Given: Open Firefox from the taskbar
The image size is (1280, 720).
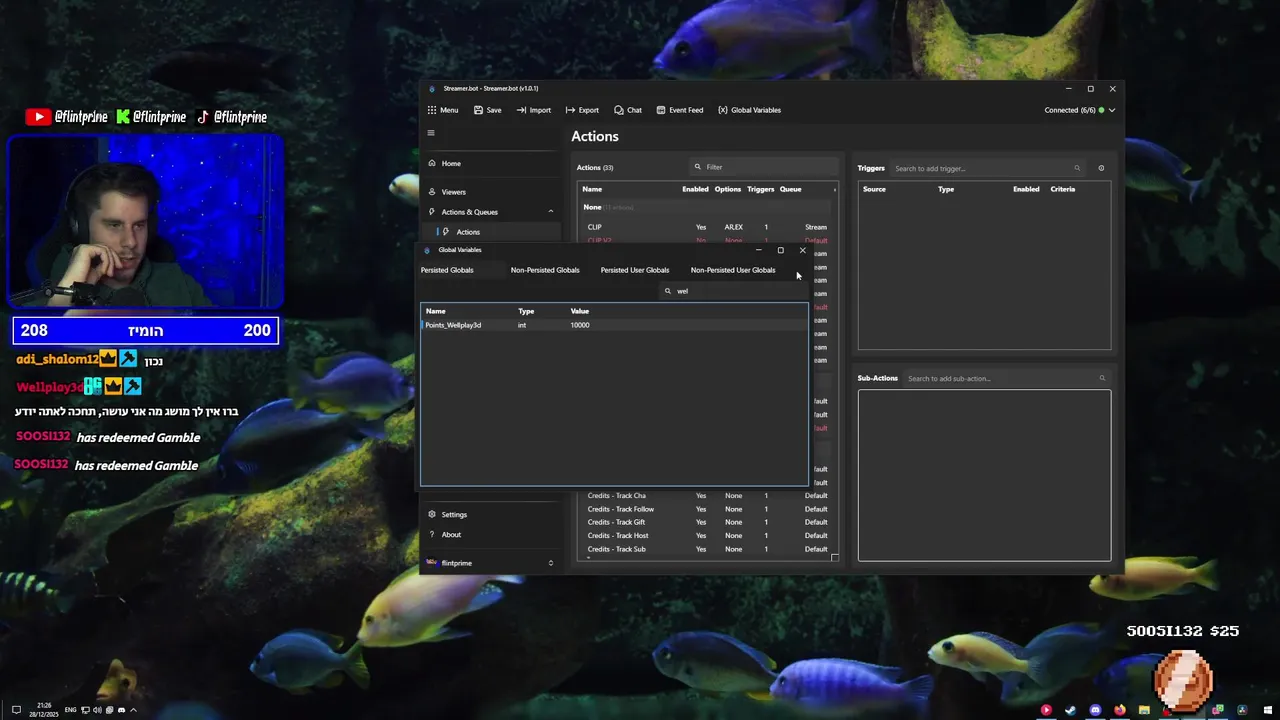Looking at the screenshot, I should point(1120,710).
